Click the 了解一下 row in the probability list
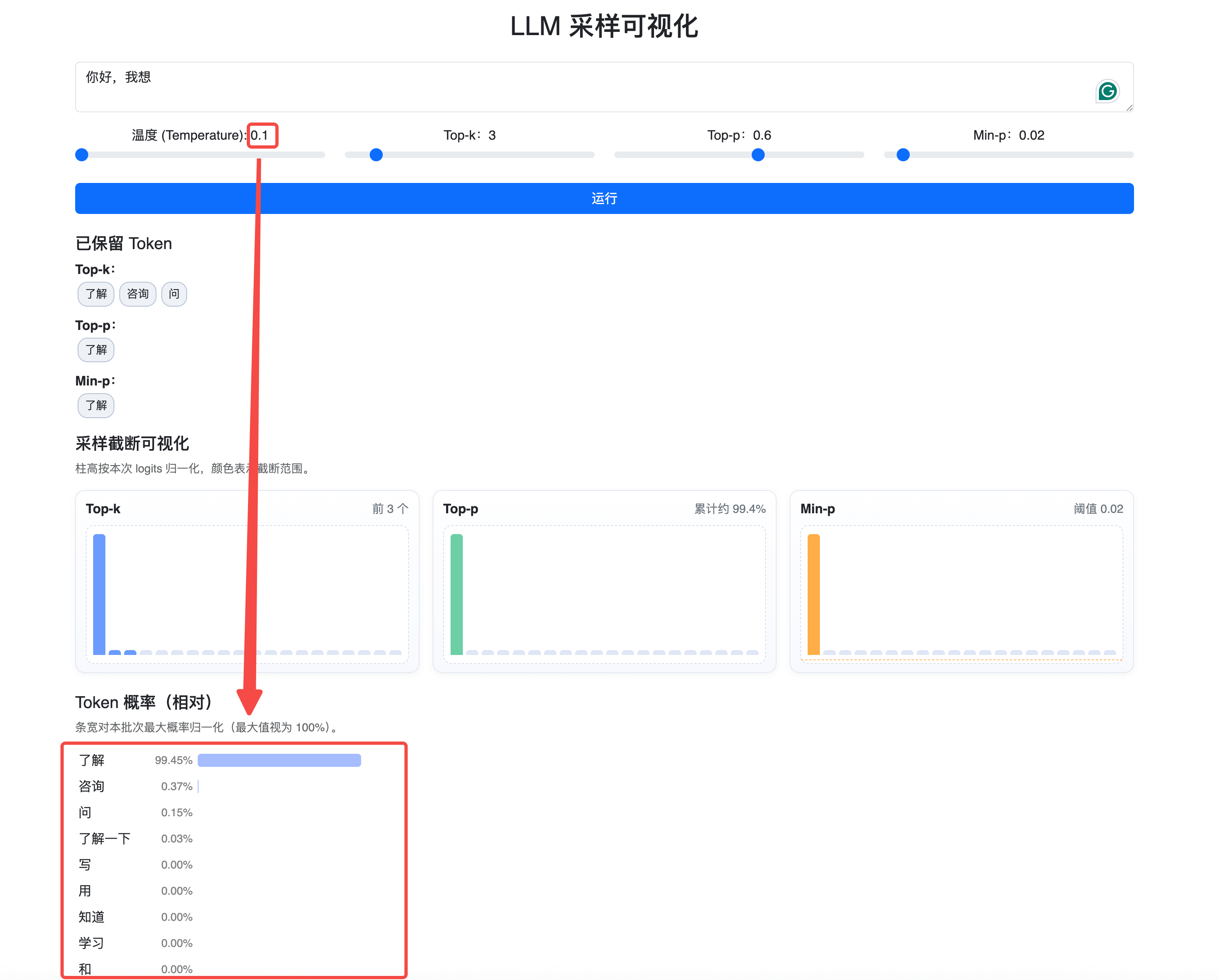The width and height of the screenshot is (1219, 980). tap(105, 838)
